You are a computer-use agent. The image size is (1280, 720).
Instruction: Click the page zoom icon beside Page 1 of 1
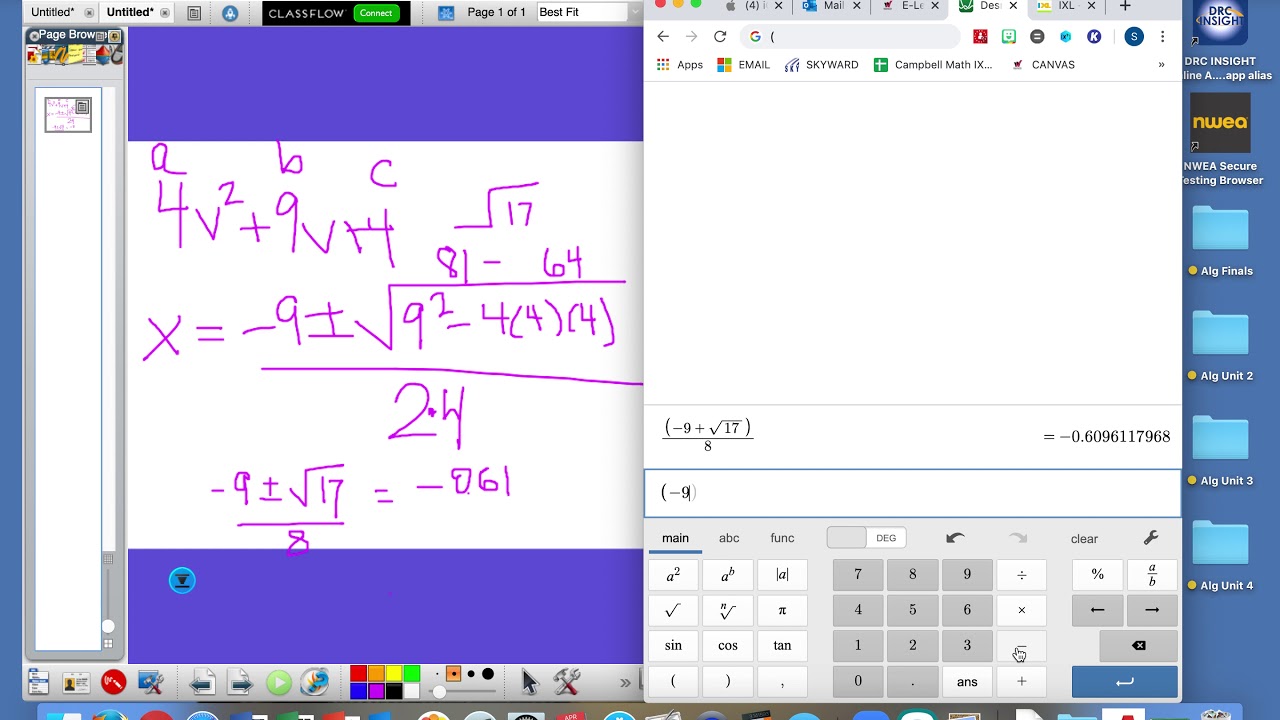click(447, 13)
